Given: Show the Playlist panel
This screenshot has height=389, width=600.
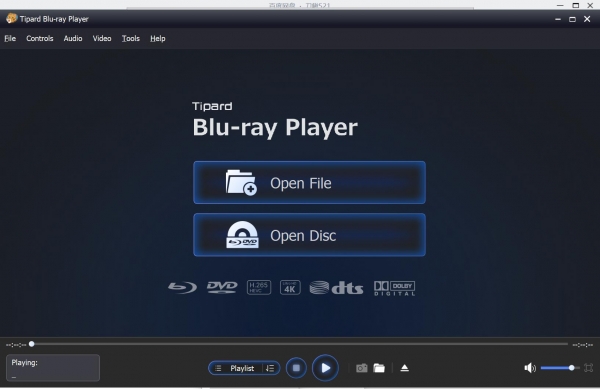Looking at the screenshot, I should [242, 368].
